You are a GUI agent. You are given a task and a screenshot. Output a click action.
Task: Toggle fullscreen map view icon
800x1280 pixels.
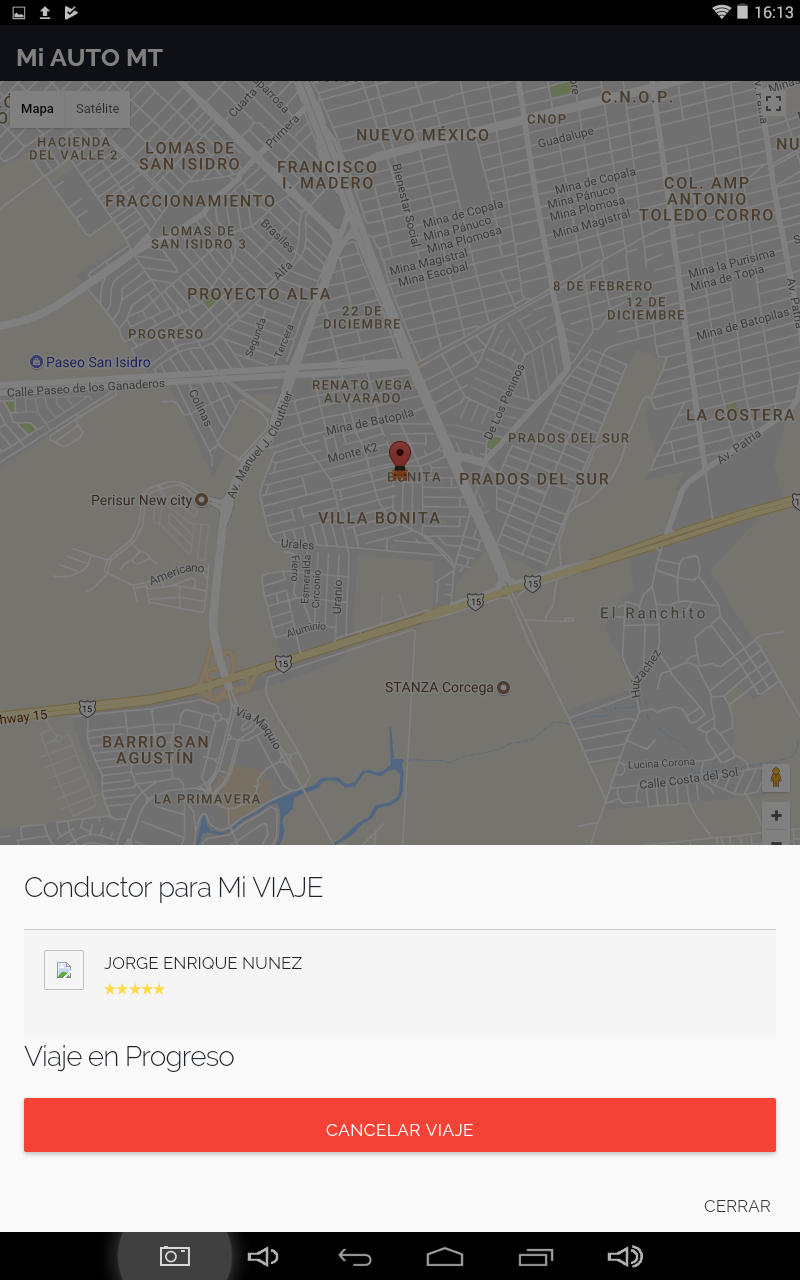coord(774,104)
